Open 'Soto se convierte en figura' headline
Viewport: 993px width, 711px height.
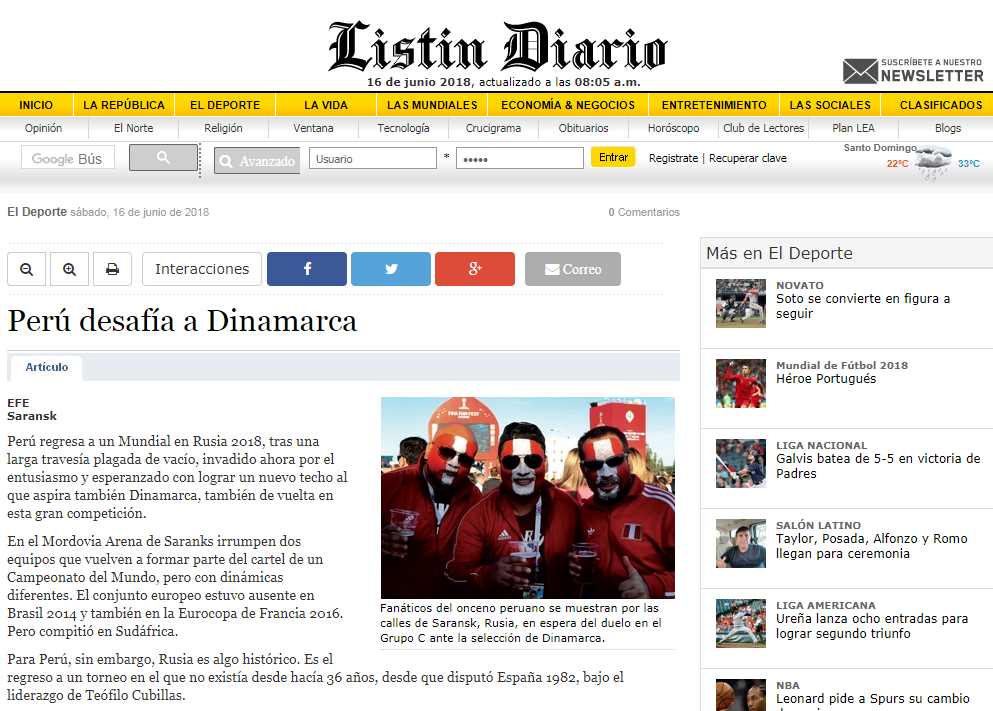[x=863, y=306]
